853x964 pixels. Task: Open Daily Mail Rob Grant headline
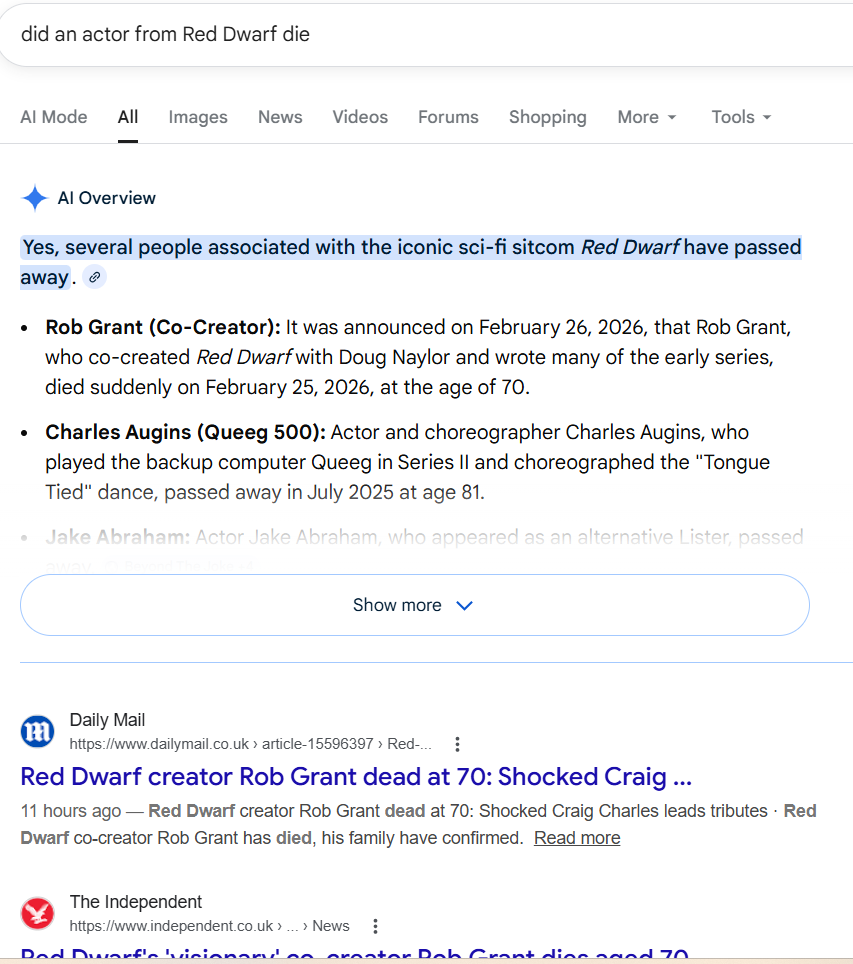[x=356, y=777]
